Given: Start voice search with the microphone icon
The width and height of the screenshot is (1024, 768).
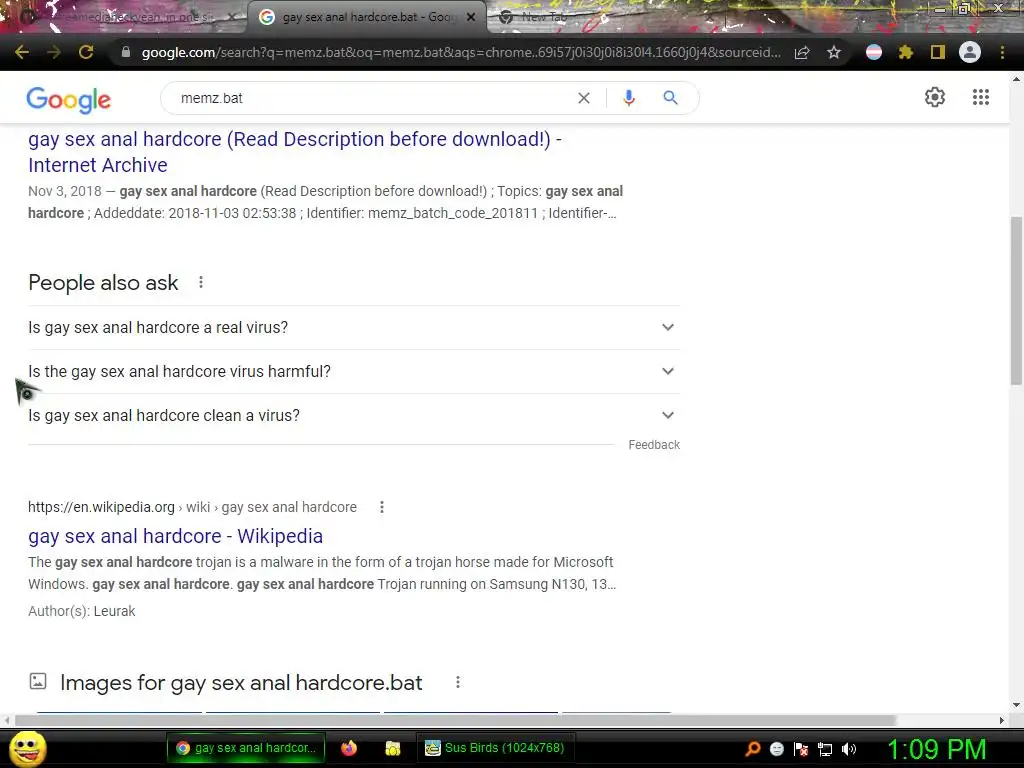Looking at the screenshot, I should (x=629, y=98).
